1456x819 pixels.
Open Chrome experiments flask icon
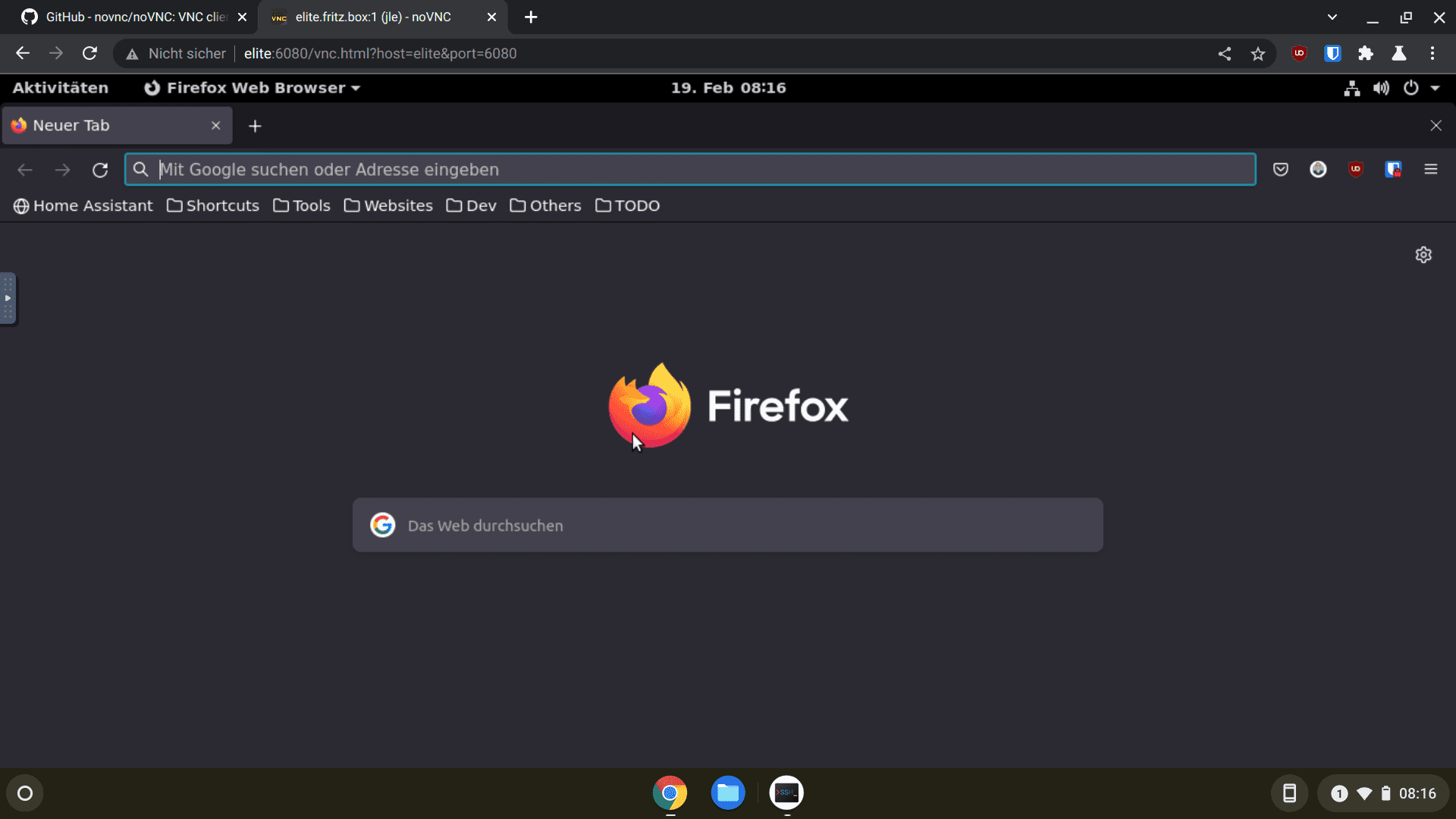[1399, 53]
